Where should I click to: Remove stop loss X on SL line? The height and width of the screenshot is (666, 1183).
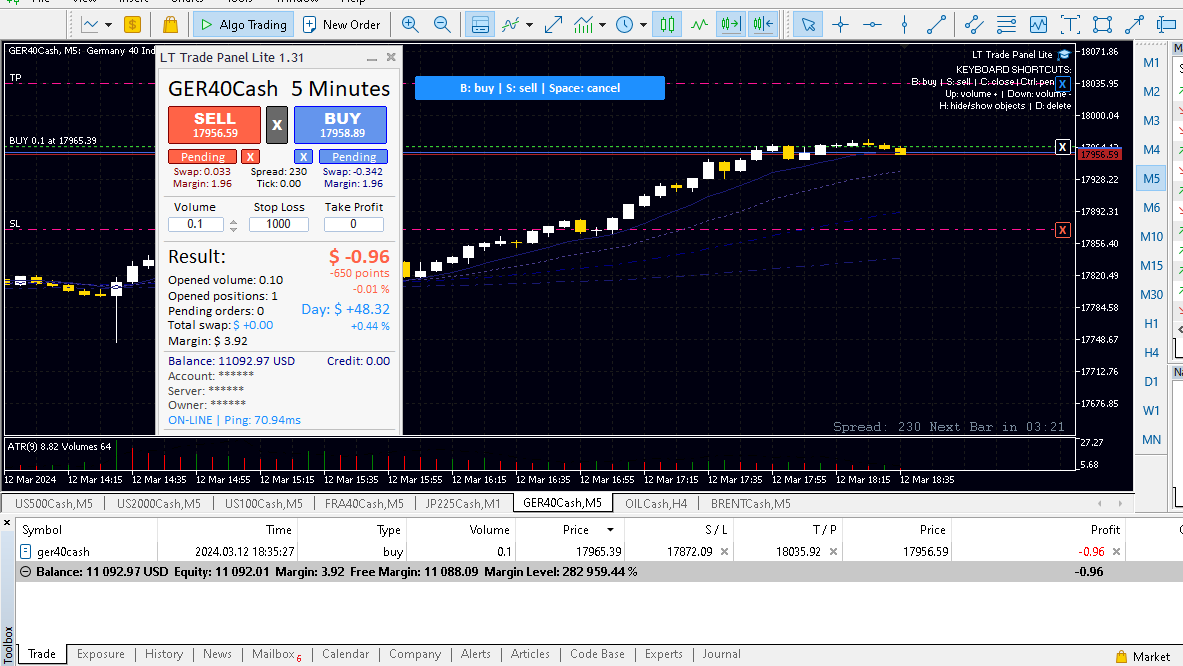point(1062,230)
